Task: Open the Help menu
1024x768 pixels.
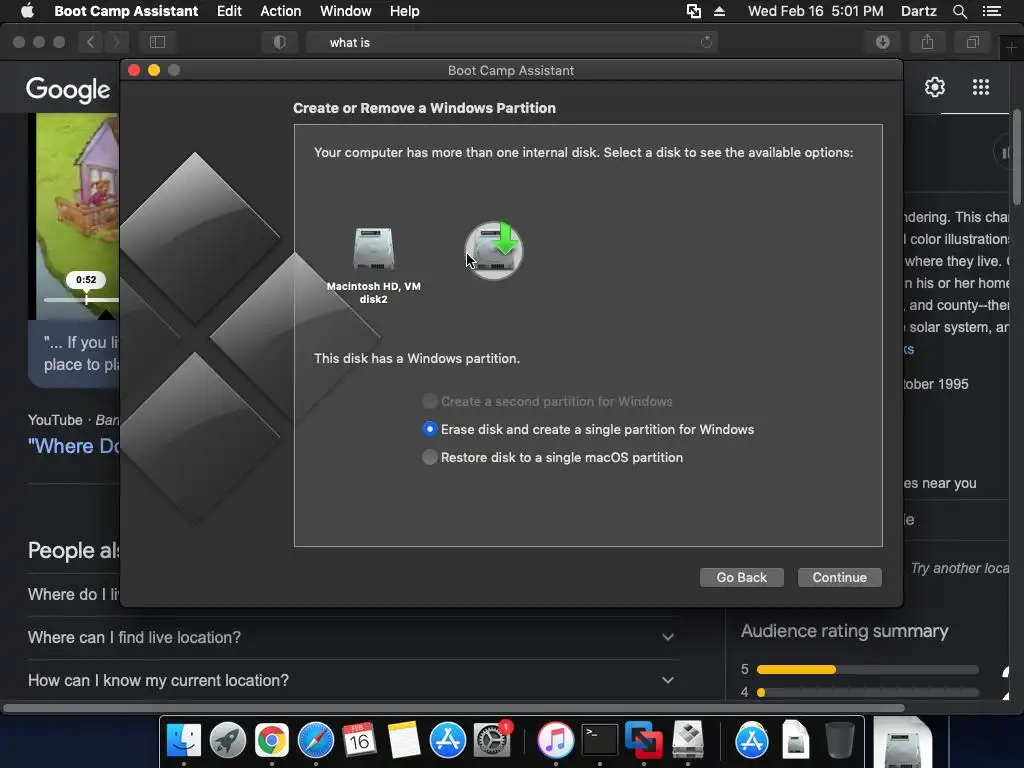Action: [x=404, y=11]
